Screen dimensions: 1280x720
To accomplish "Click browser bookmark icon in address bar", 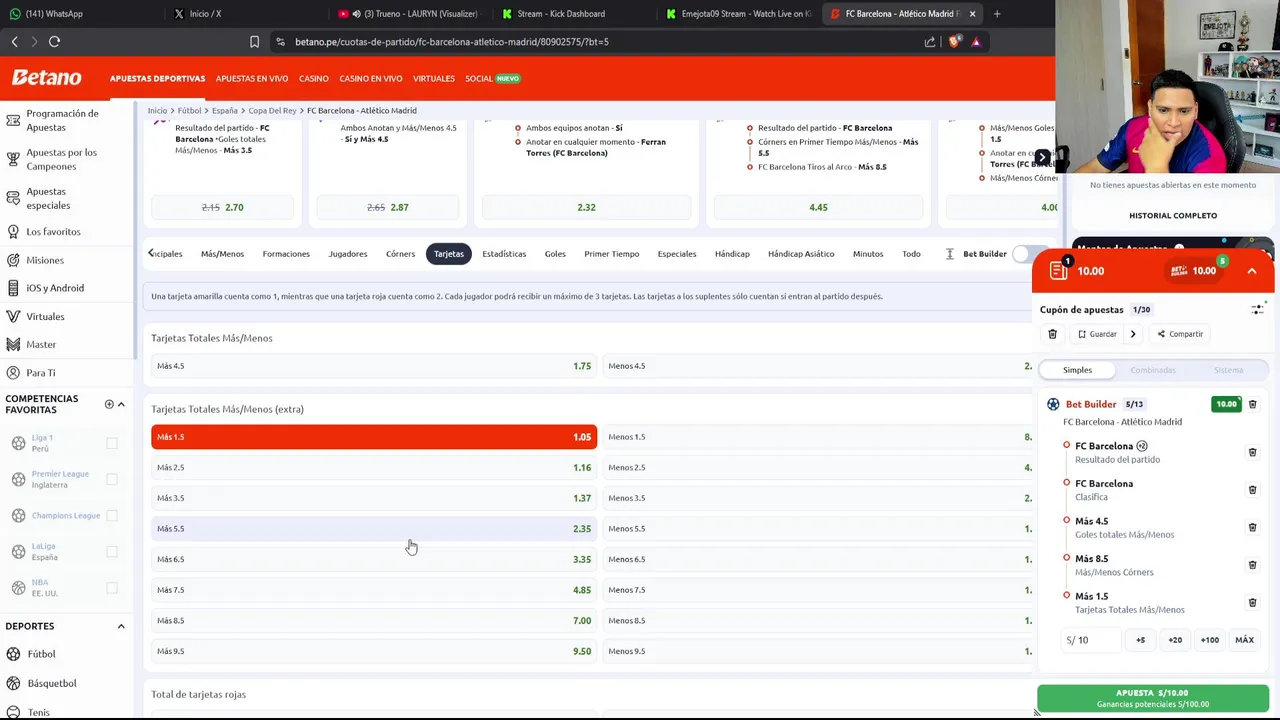I will click(x=254, y=42).
